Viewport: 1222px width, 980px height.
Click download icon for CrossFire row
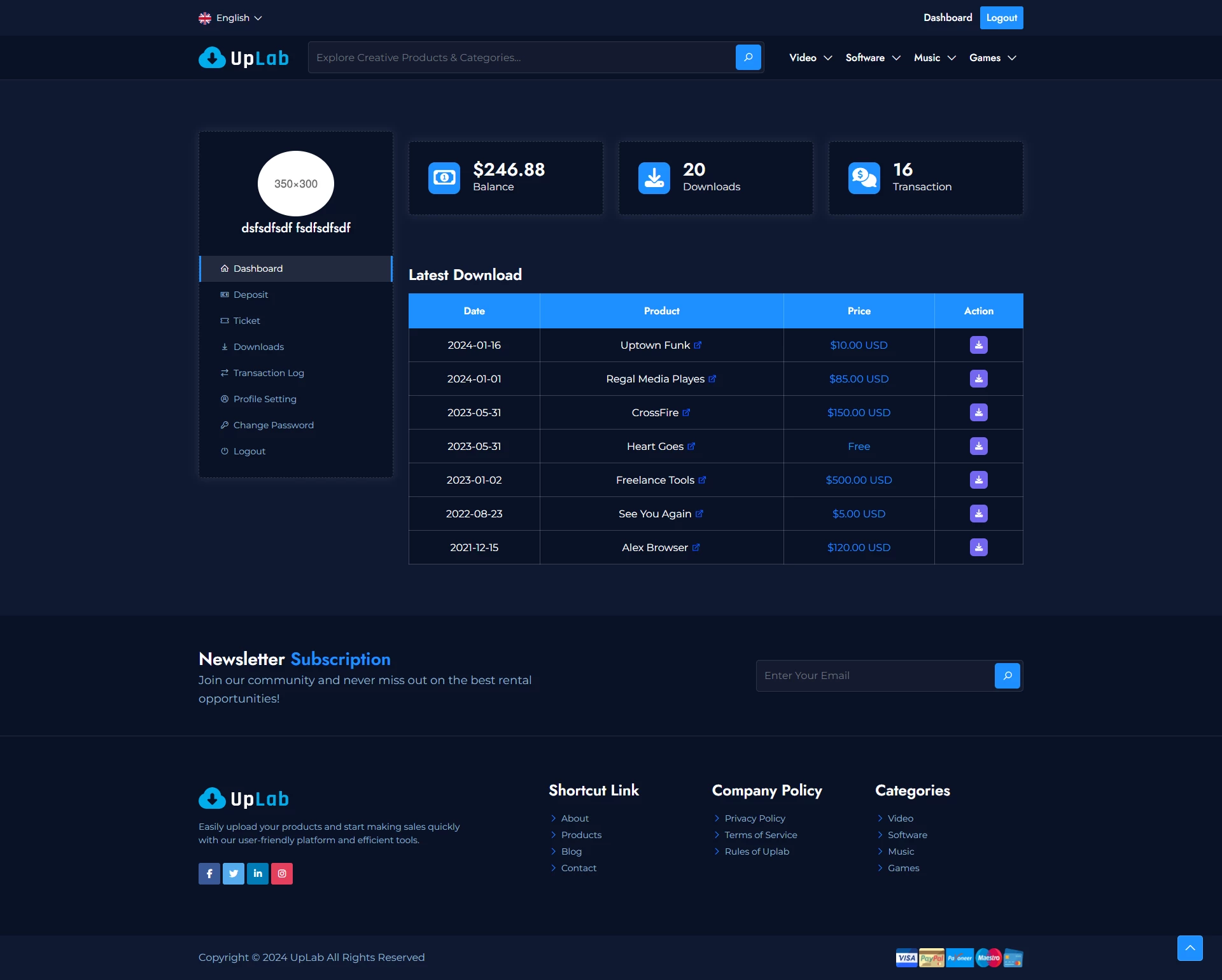click(x=978, y=412)
